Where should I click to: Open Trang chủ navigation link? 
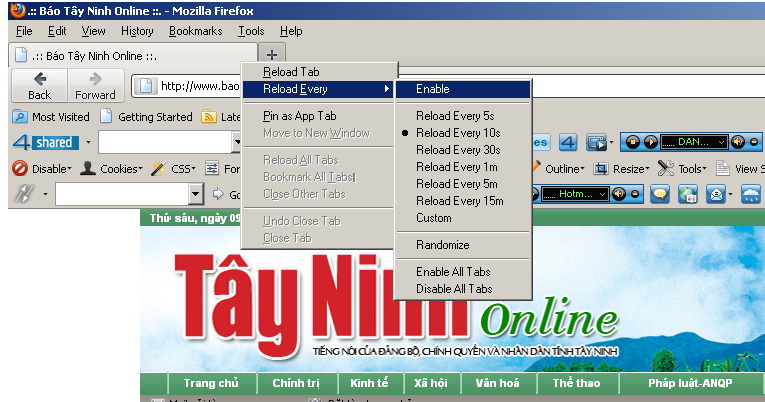pyautogui.click(x=211, y=383)
